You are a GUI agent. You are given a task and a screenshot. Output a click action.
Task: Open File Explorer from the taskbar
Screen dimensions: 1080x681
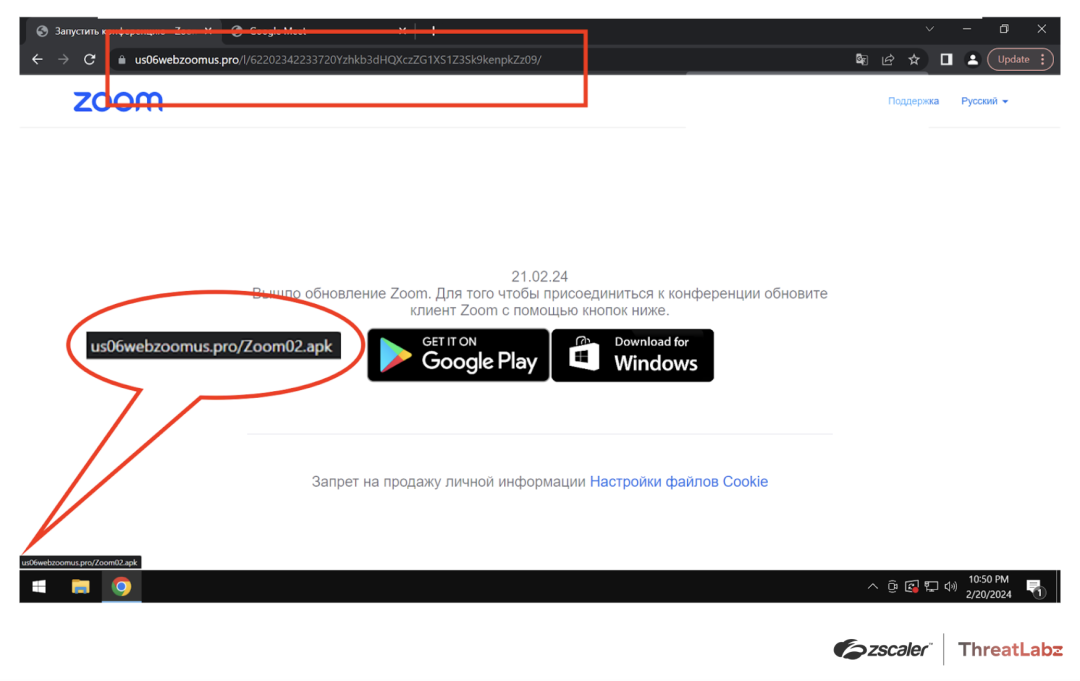[x=80, y=587]
